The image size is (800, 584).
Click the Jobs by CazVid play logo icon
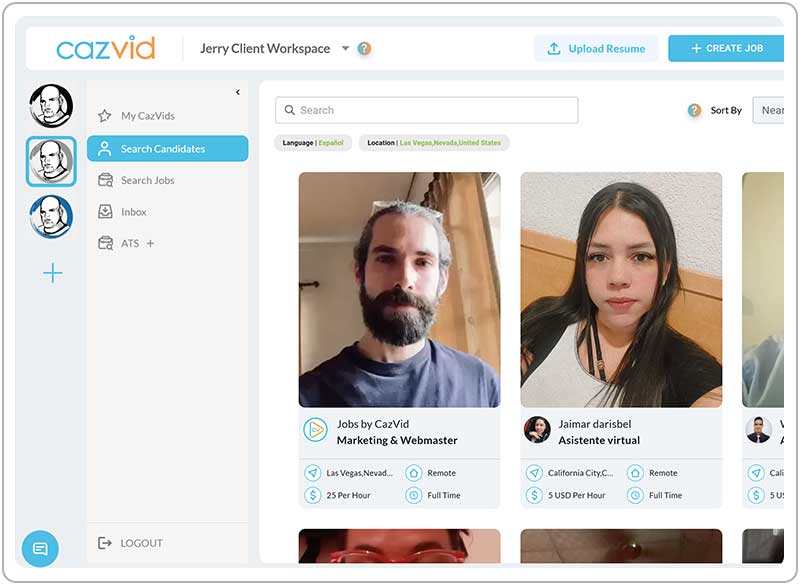coord(315,430)
